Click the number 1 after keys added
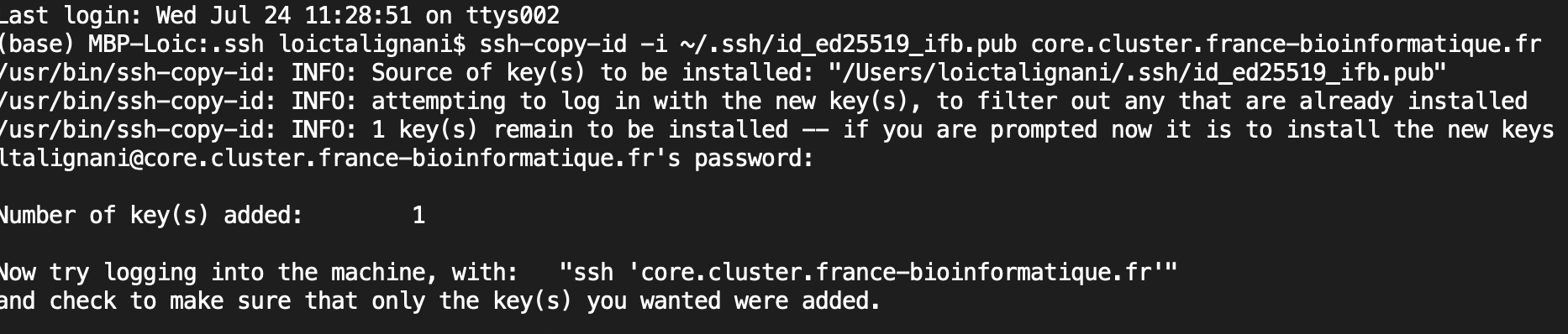The height and width of the screenshot is (334, 1568). click(418, 216)
